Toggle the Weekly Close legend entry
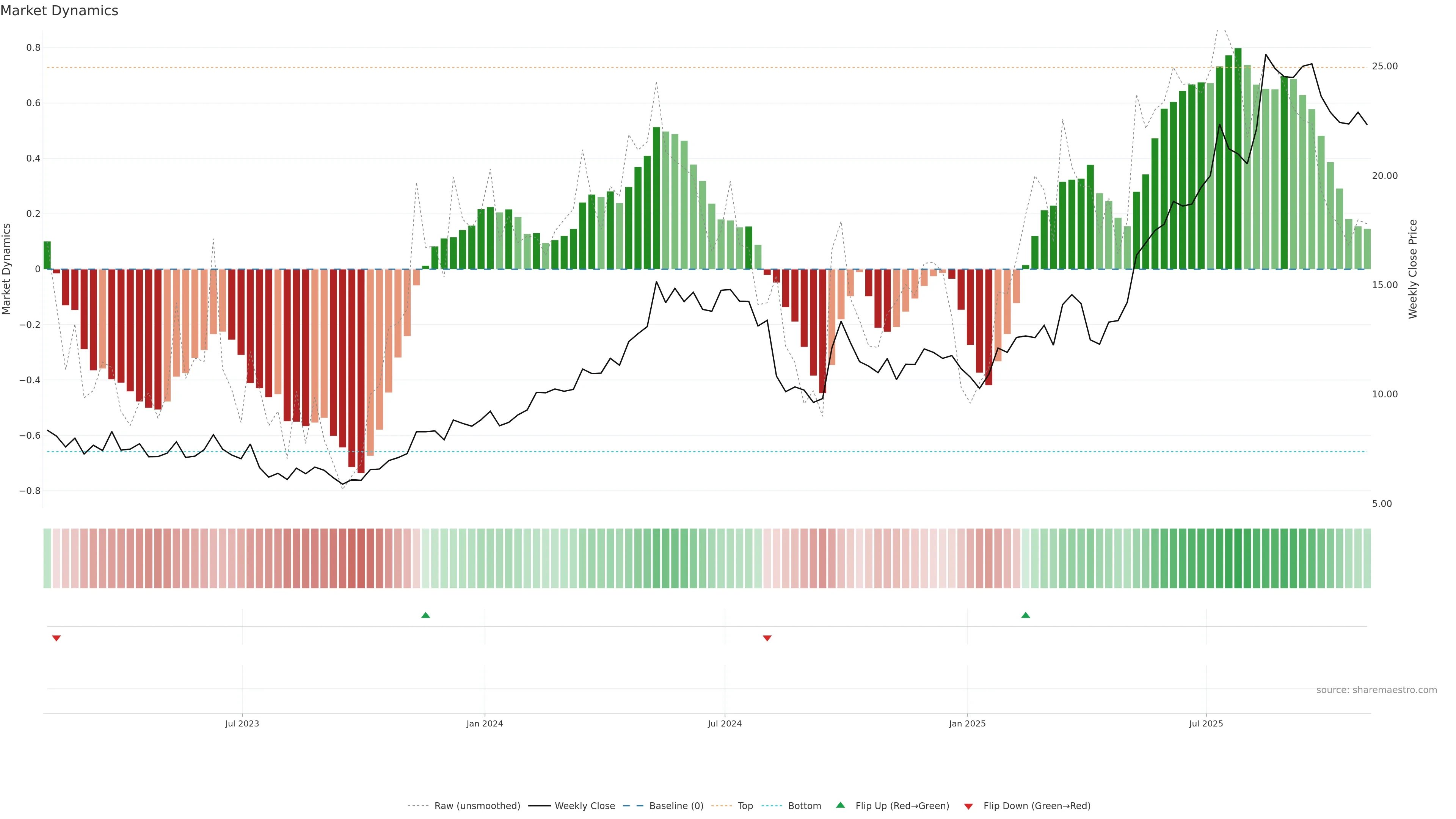1456x819 pixels. tap(584, 806)
